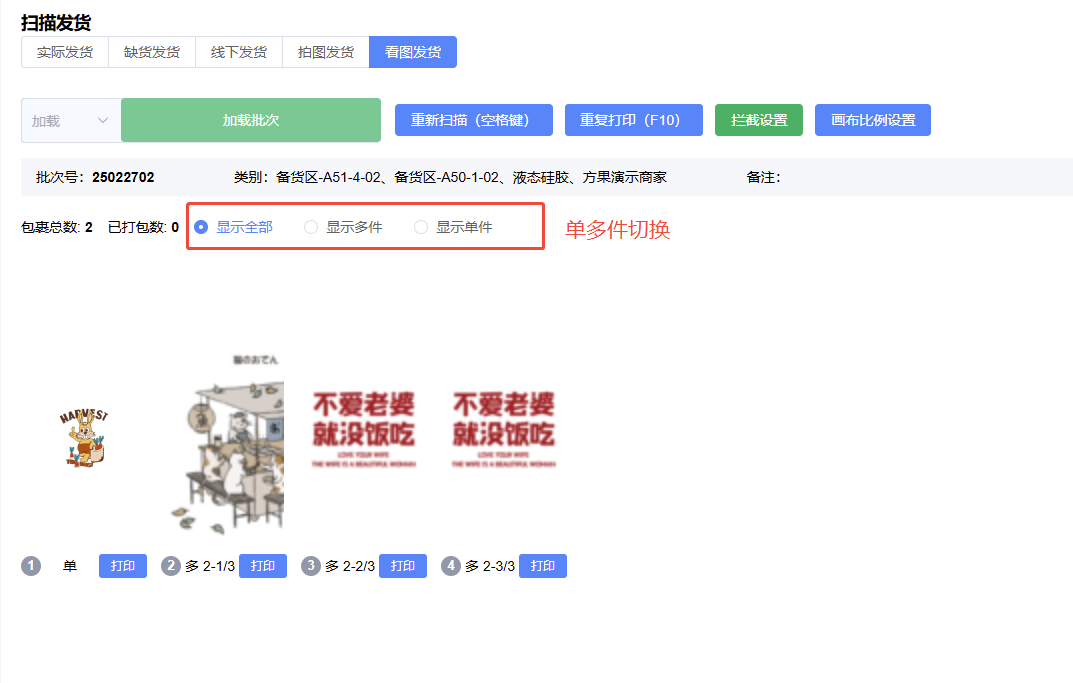
Task: Click the 扫描发货 page heading
Action: (x=56, y=23)
